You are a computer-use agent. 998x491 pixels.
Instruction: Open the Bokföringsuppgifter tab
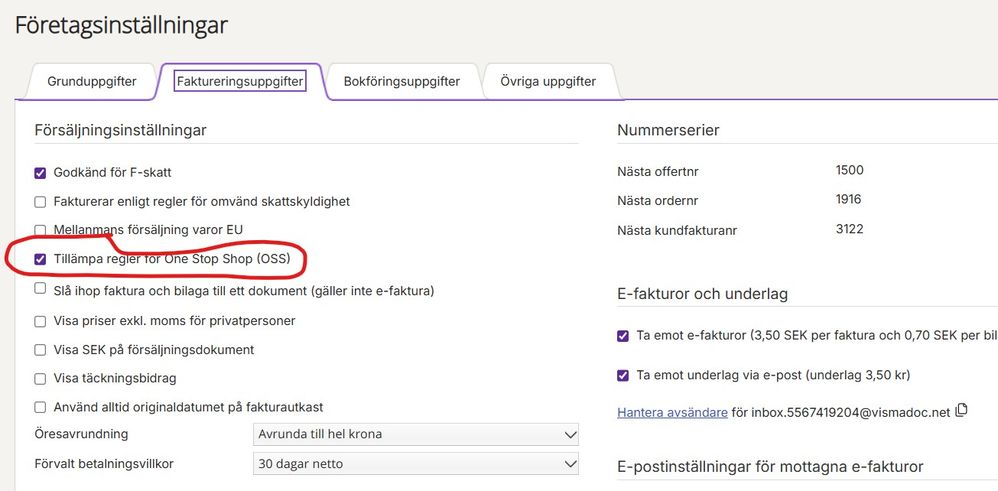point(402,82)
